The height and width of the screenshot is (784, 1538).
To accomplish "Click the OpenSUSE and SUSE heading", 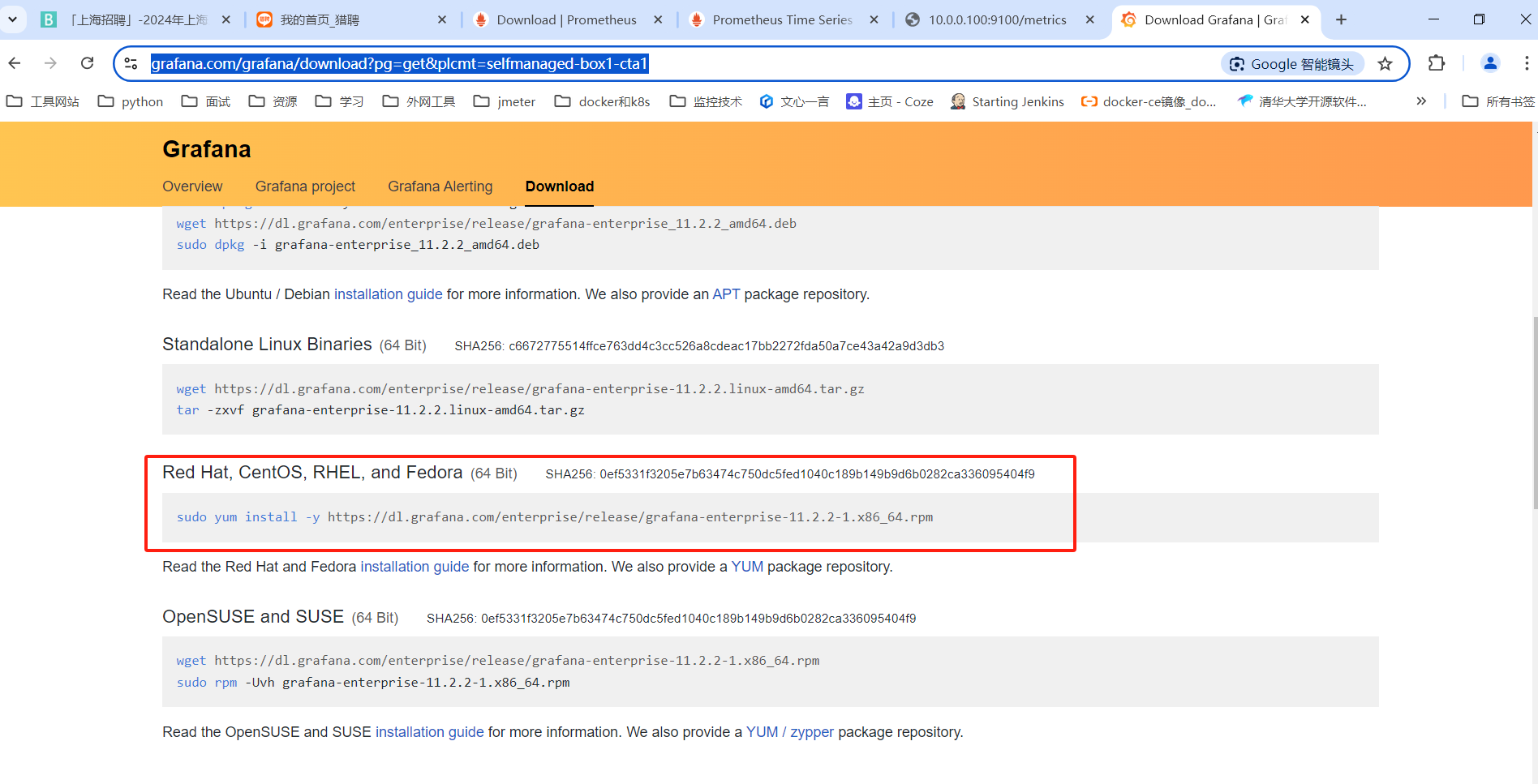I will coord(253,617).
